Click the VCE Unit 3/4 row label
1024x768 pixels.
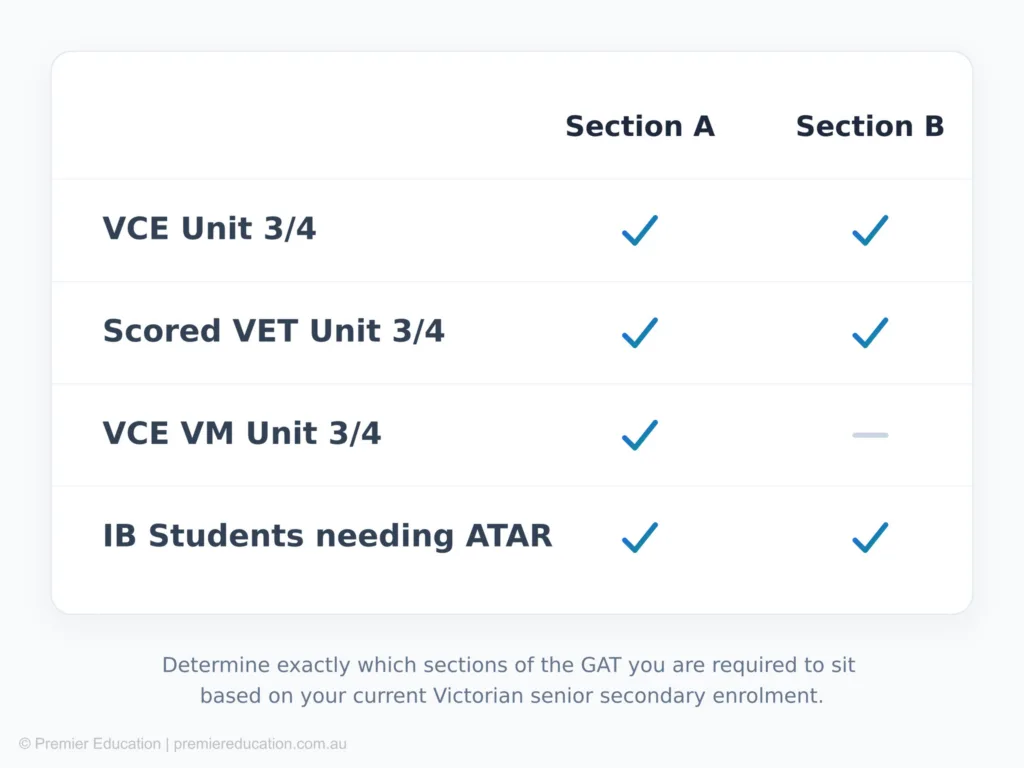(x=209, y=229)
